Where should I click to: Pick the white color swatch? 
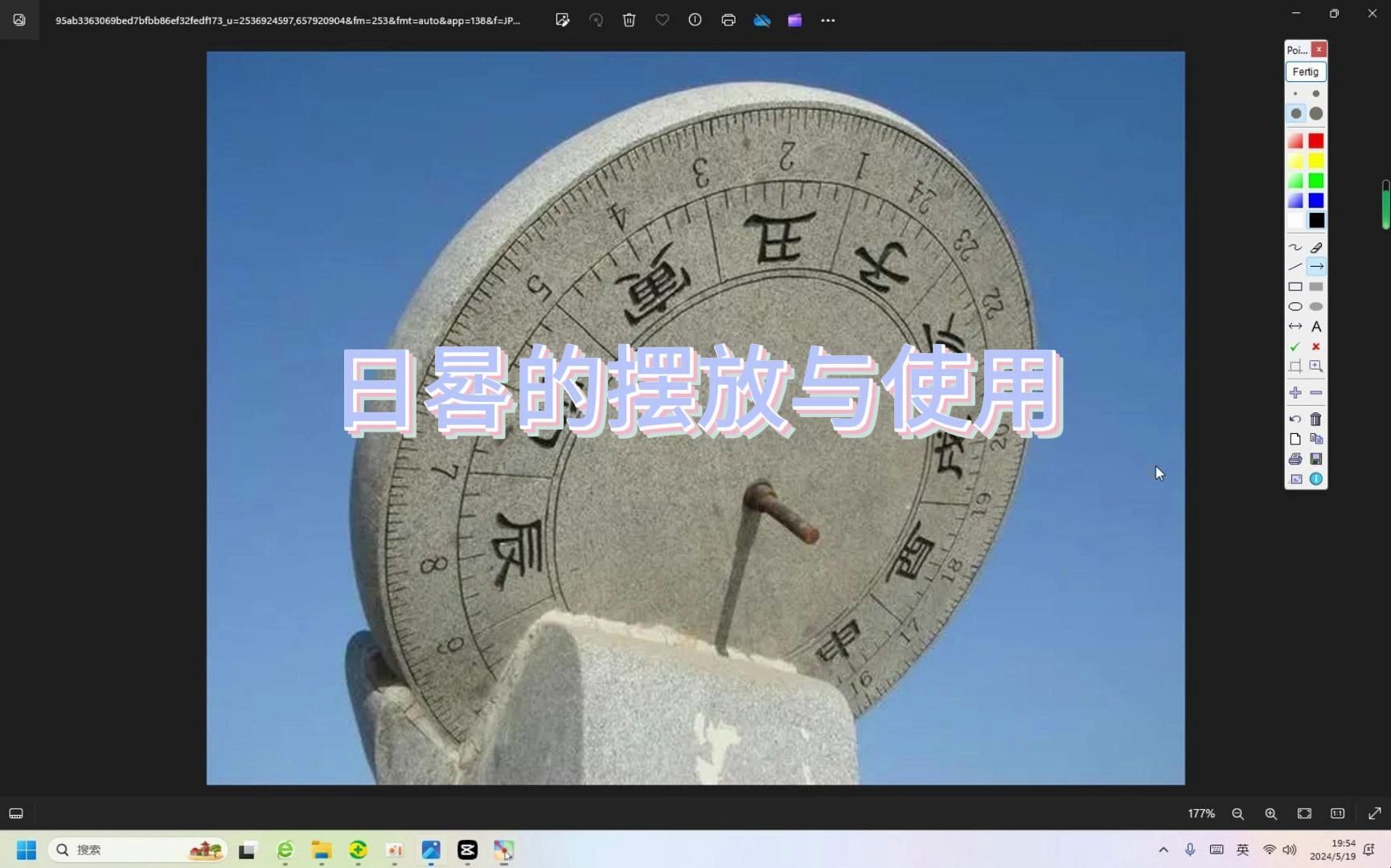pos(1295,220)
